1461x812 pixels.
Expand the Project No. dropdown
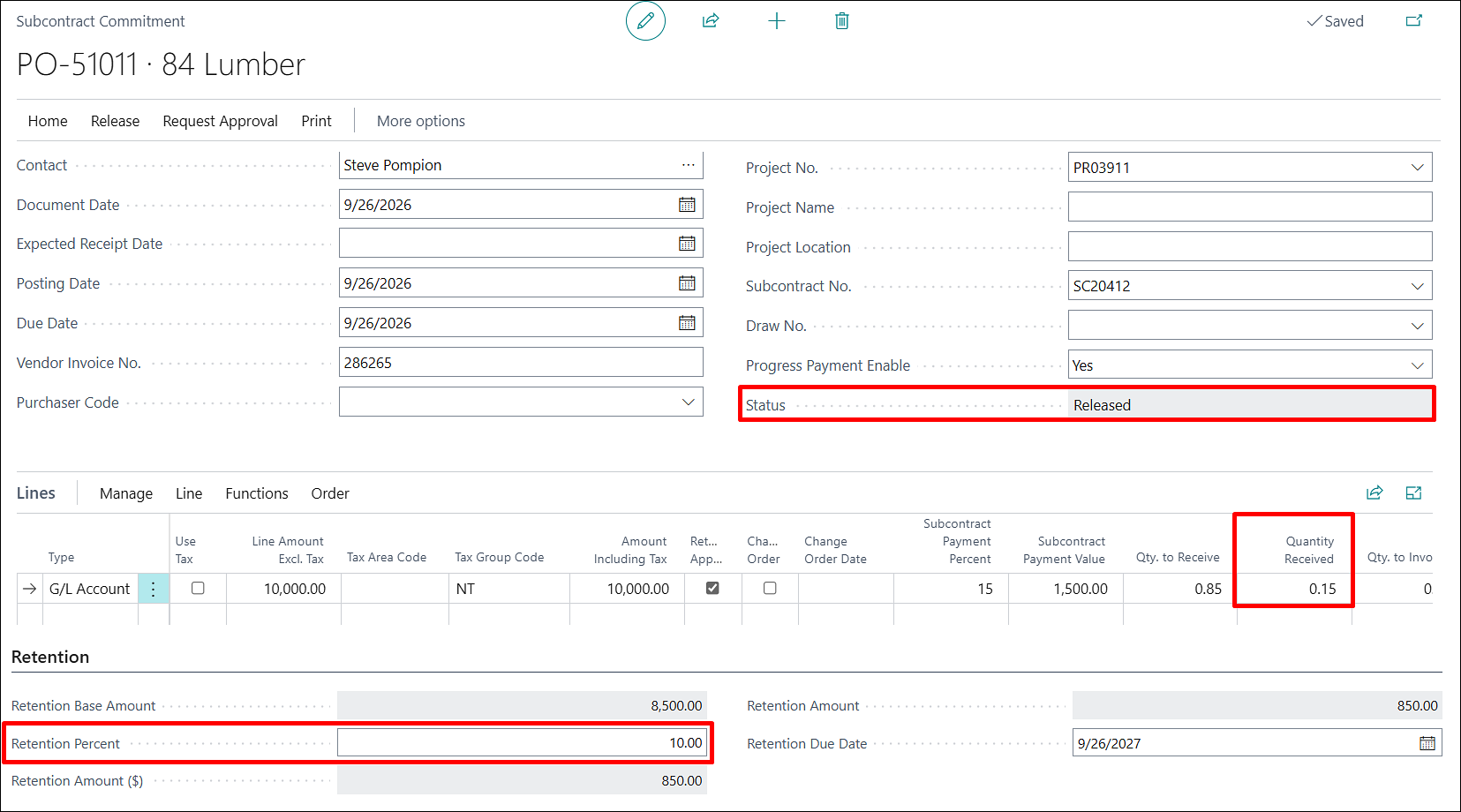click(1418, 168)
